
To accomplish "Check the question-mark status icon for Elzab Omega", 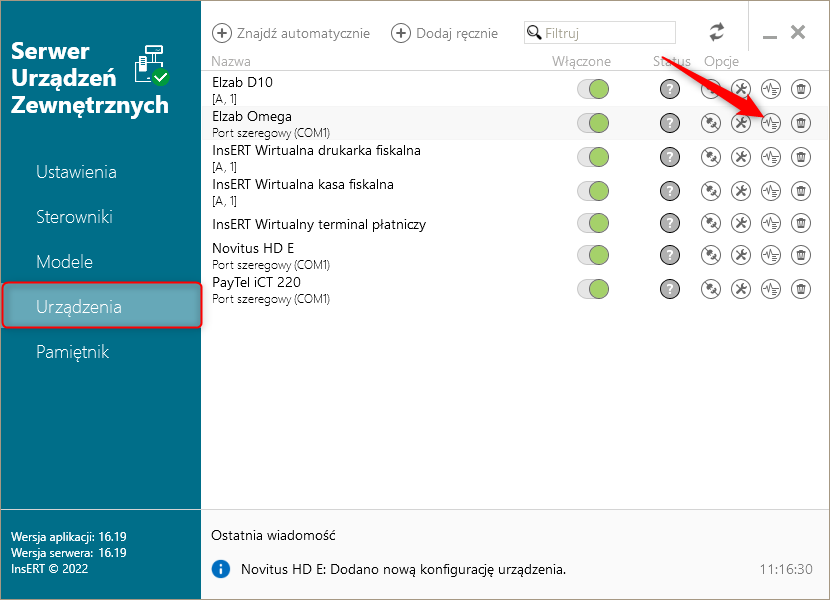I will [x=670, y=123].
